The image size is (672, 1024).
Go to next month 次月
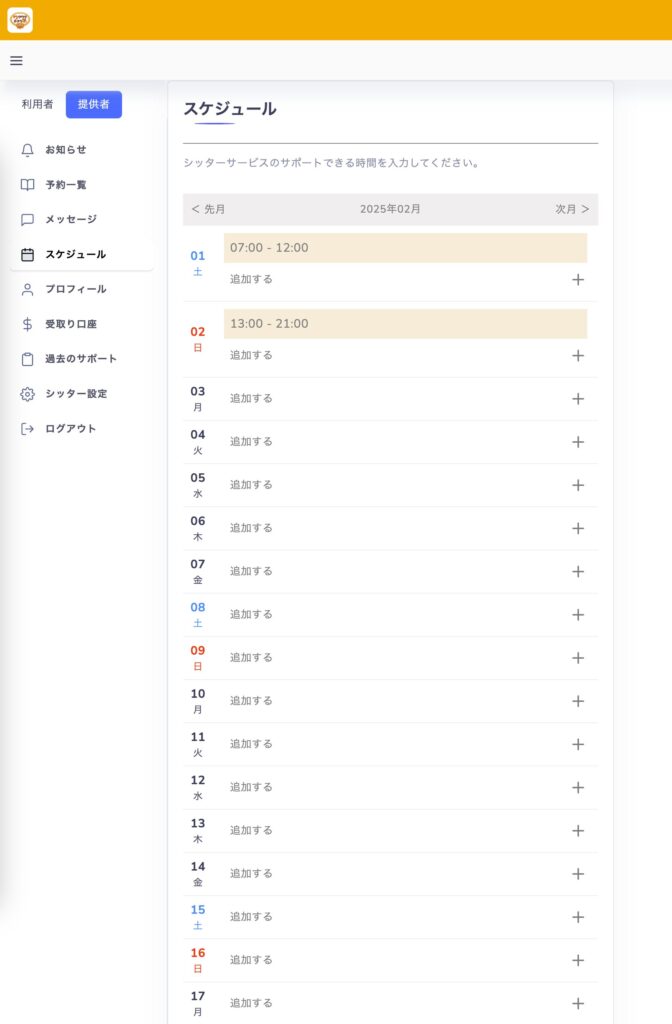[x=572, y=209]
